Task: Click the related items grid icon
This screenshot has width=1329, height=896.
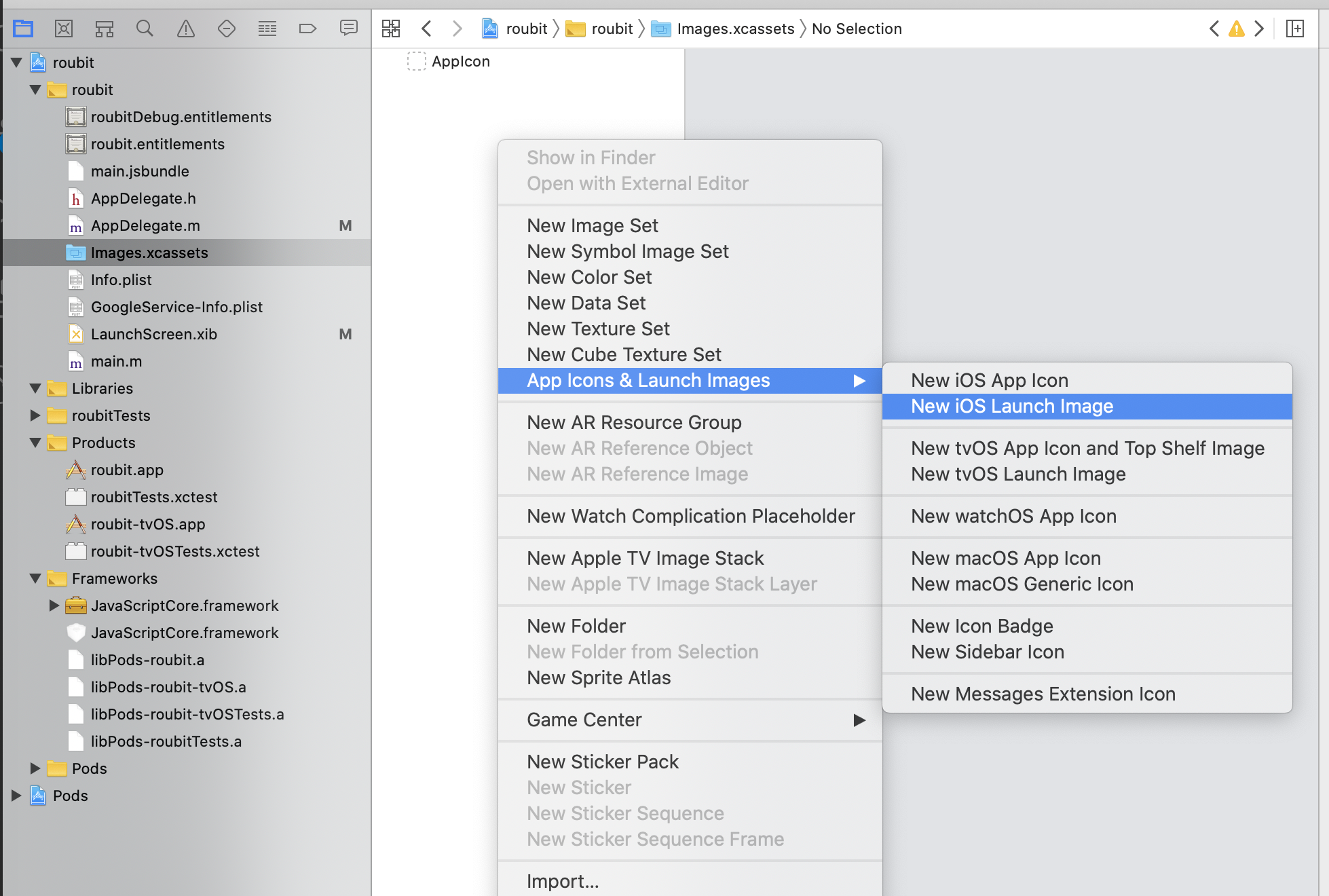Action: click(x=391, y=29)
